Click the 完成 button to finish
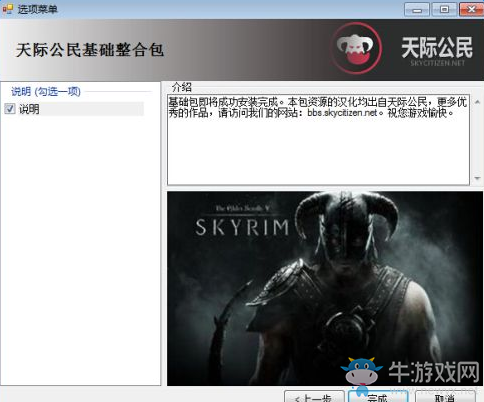 378,396
